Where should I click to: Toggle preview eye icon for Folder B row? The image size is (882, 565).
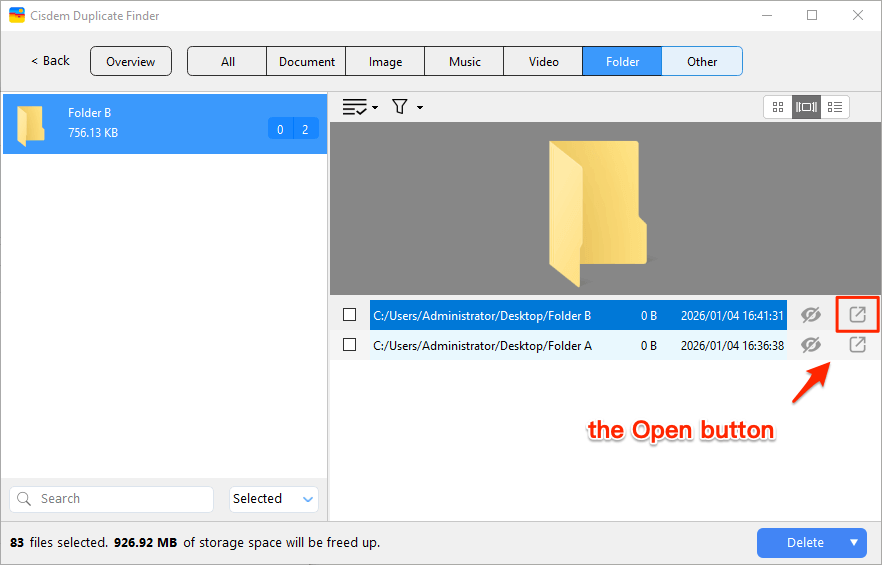point(811,315)
